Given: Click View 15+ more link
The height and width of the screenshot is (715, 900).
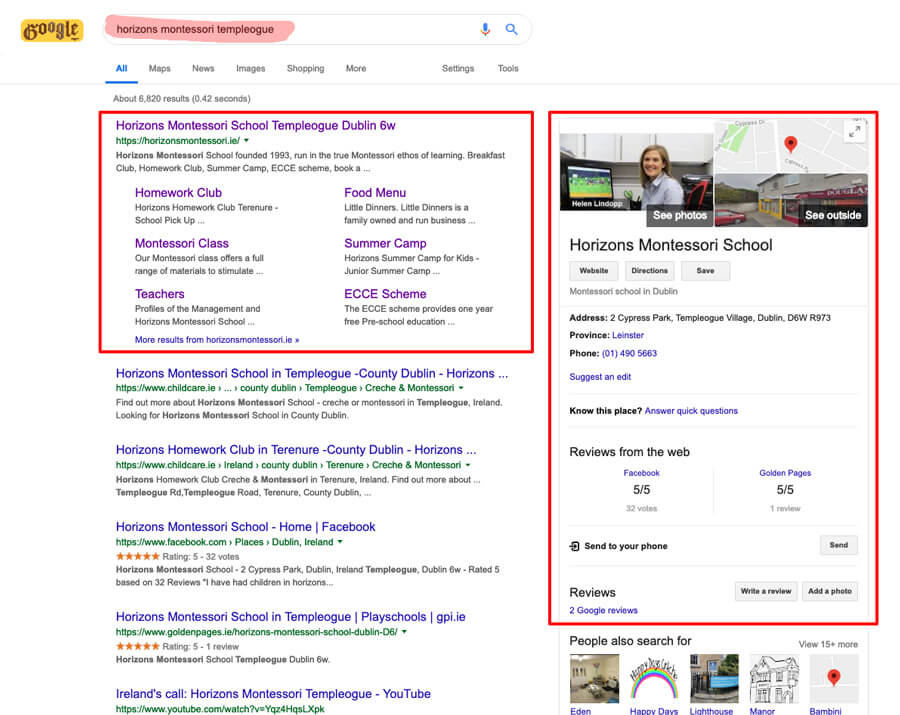Looking at the screenshot, I should (x=828, y=644).
